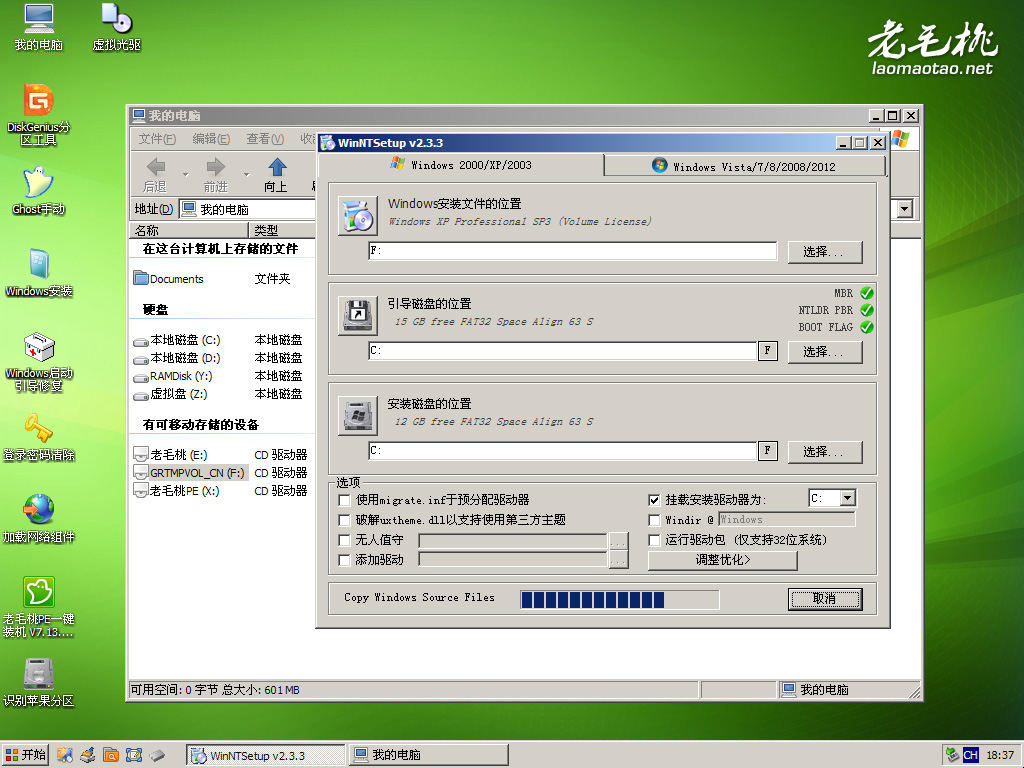Enable 使用migrate.inf于预分配驱动器 checkbox
The image size is (1024, 768).
344,500
